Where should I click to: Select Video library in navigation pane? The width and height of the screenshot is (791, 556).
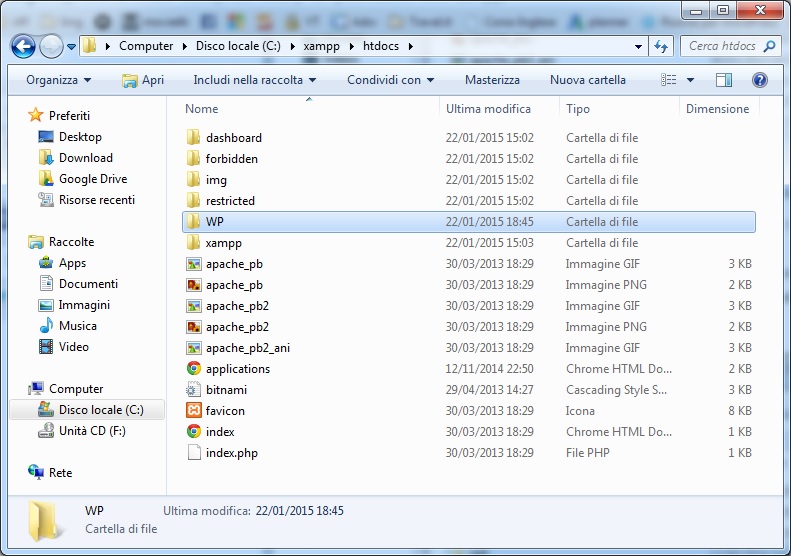[64, 347]
